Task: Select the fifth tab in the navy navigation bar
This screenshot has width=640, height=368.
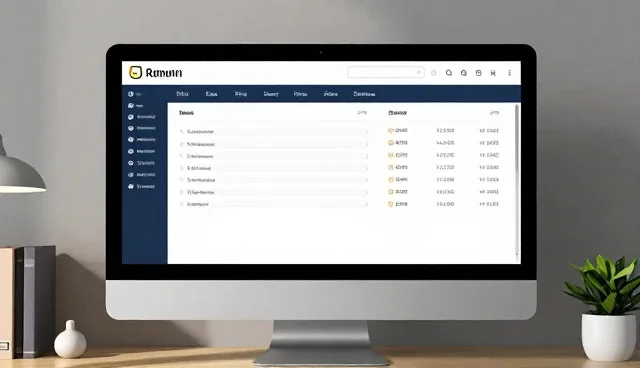Action: pos(300,94)
